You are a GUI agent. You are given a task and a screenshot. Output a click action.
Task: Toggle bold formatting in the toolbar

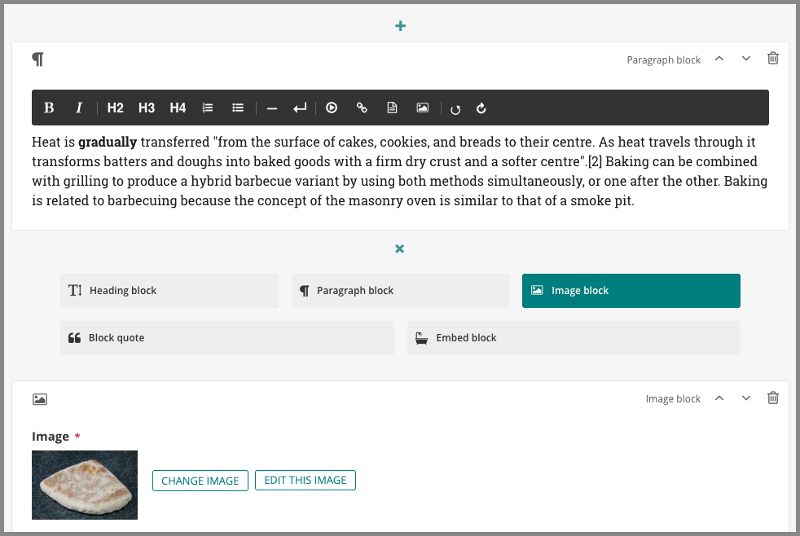tap(49, 108)
